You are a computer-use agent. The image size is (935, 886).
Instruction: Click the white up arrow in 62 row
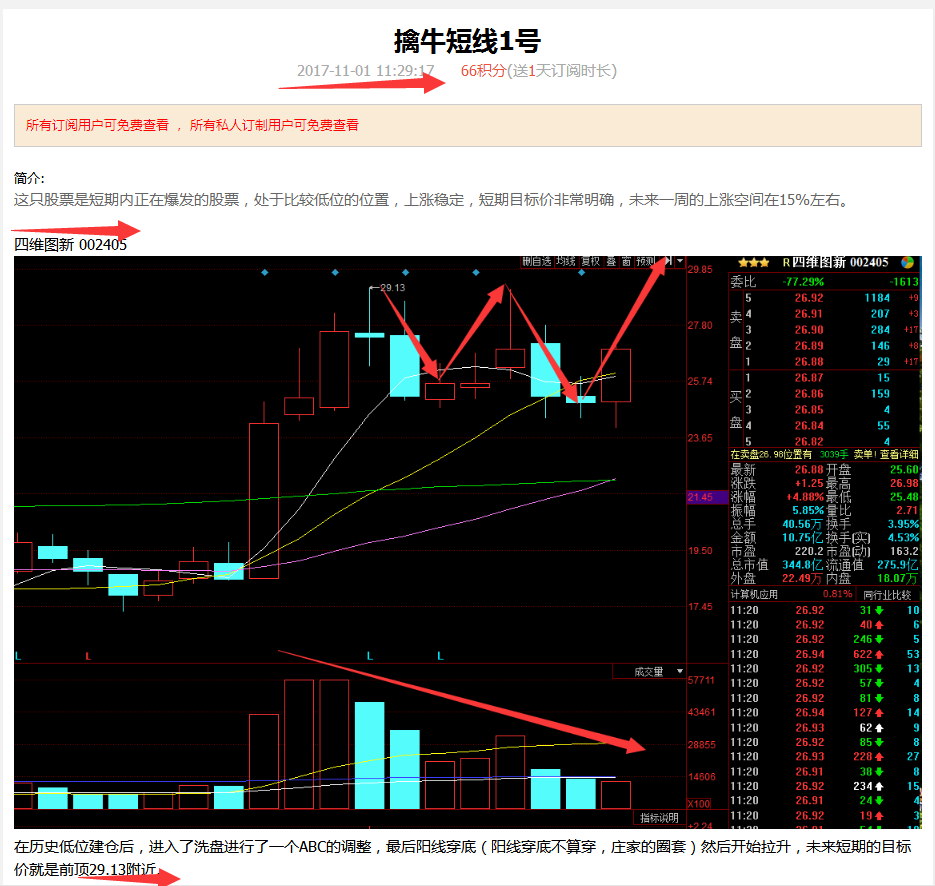879,728
